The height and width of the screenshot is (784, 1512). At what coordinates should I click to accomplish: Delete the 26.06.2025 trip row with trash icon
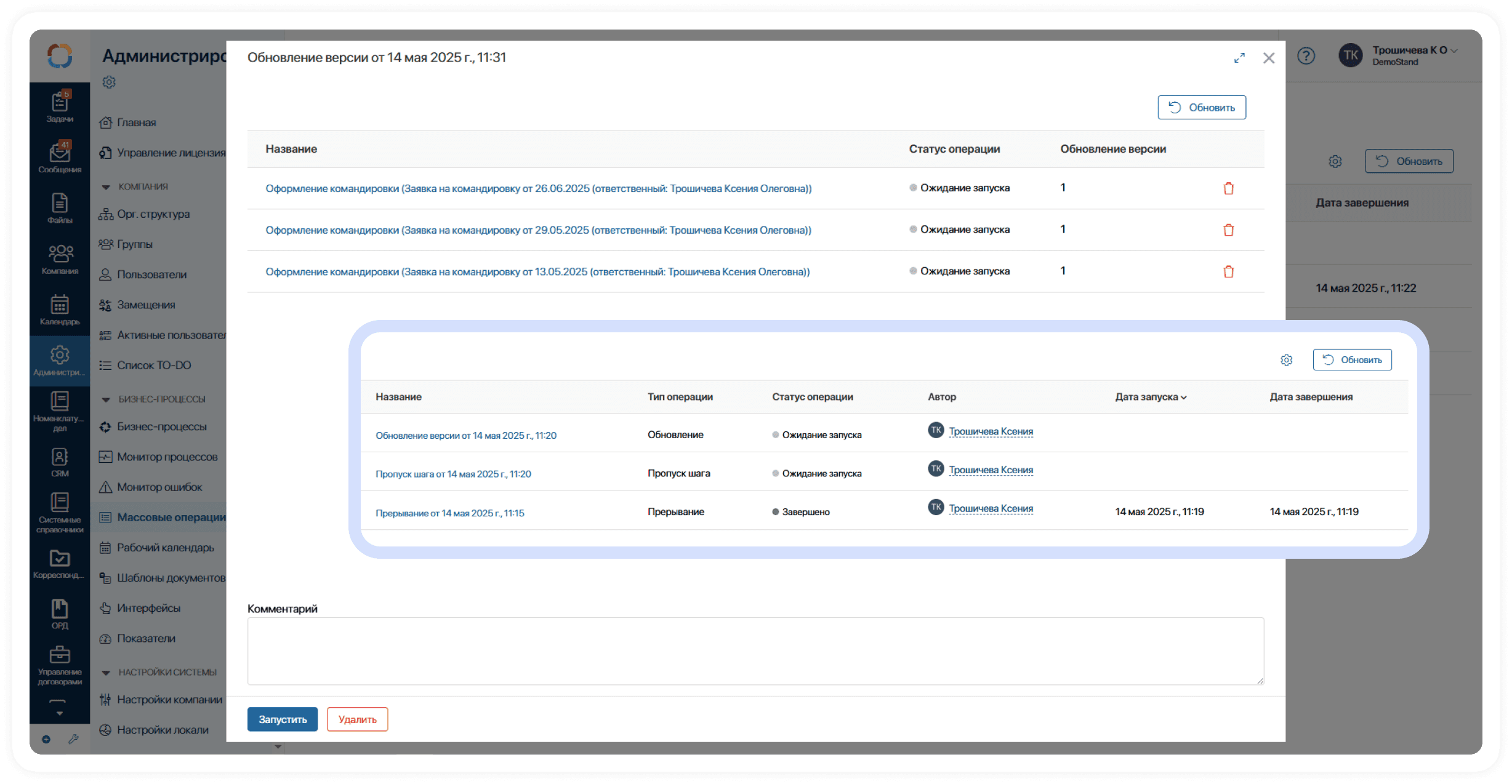click(x=1228, y=188)
